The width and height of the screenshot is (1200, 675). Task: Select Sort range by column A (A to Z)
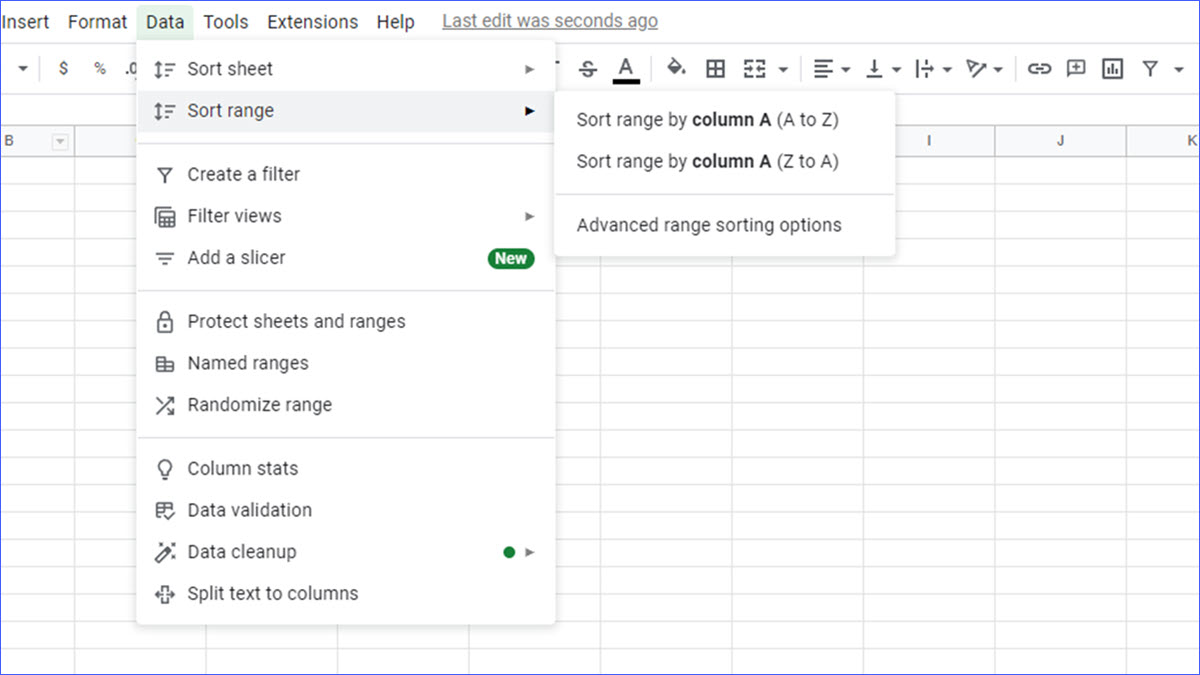pos(707,120)
